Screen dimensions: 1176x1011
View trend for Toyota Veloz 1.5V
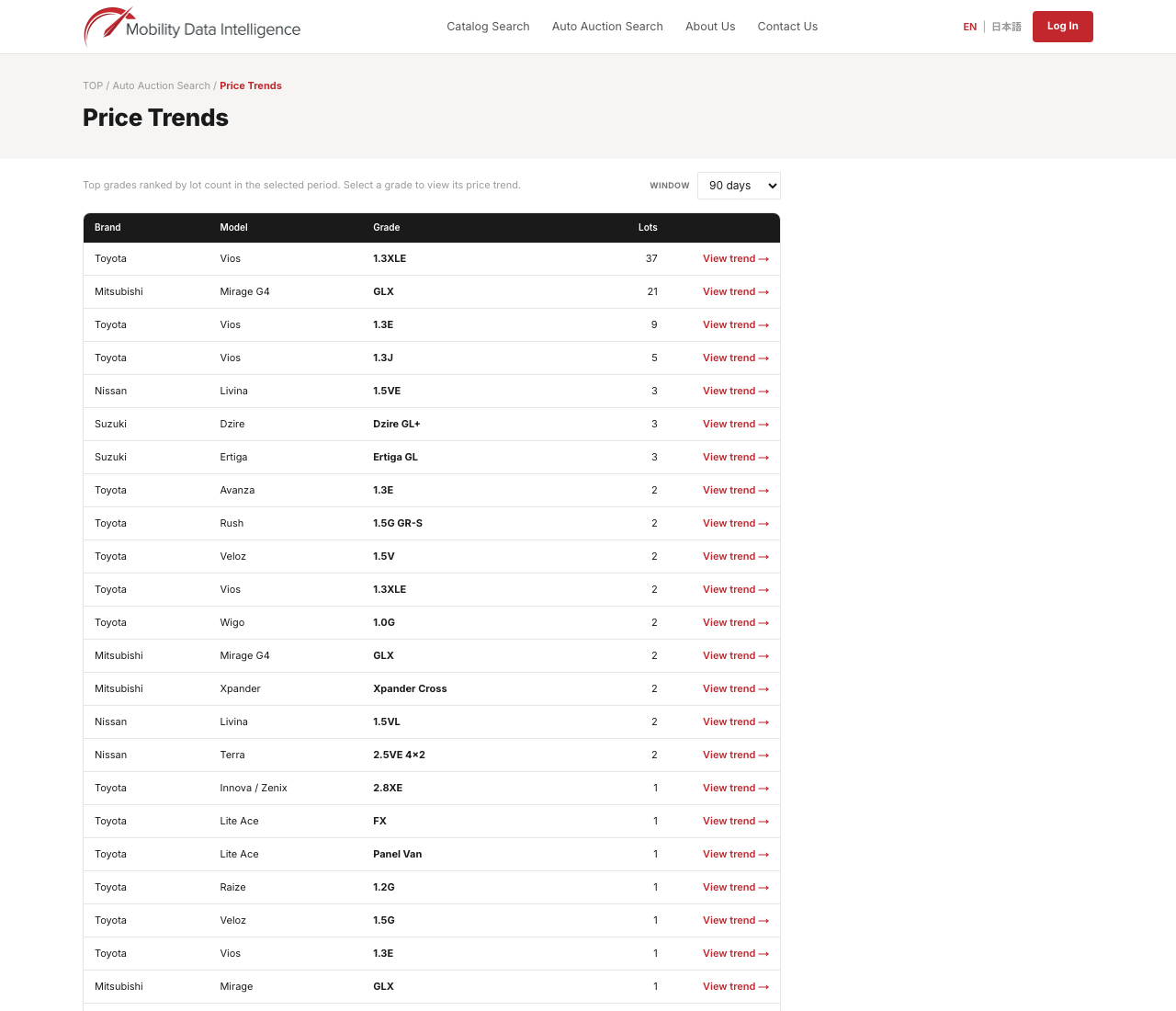[x=736, y=557]
